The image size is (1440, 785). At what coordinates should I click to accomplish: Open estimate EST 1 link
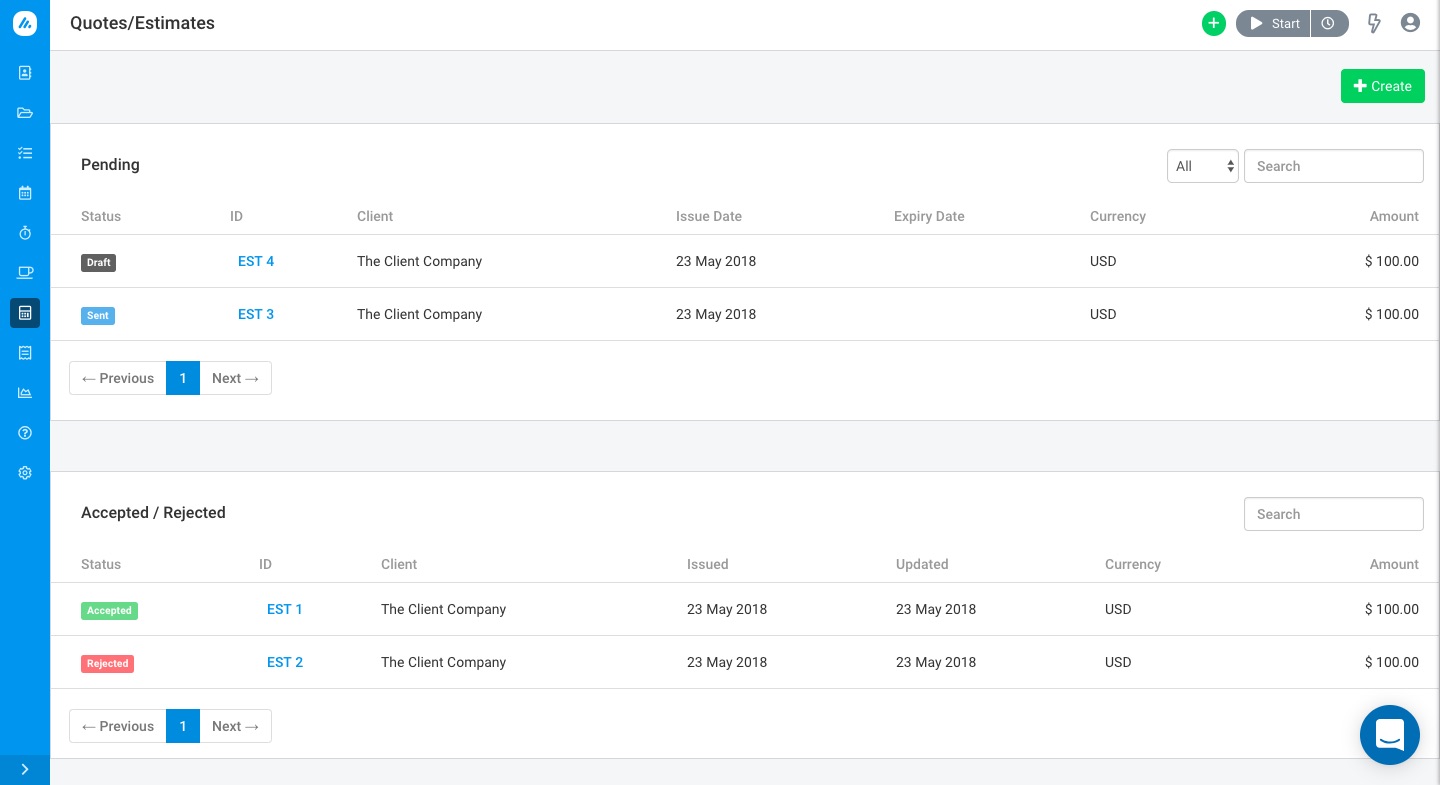[x=285, y=609]
